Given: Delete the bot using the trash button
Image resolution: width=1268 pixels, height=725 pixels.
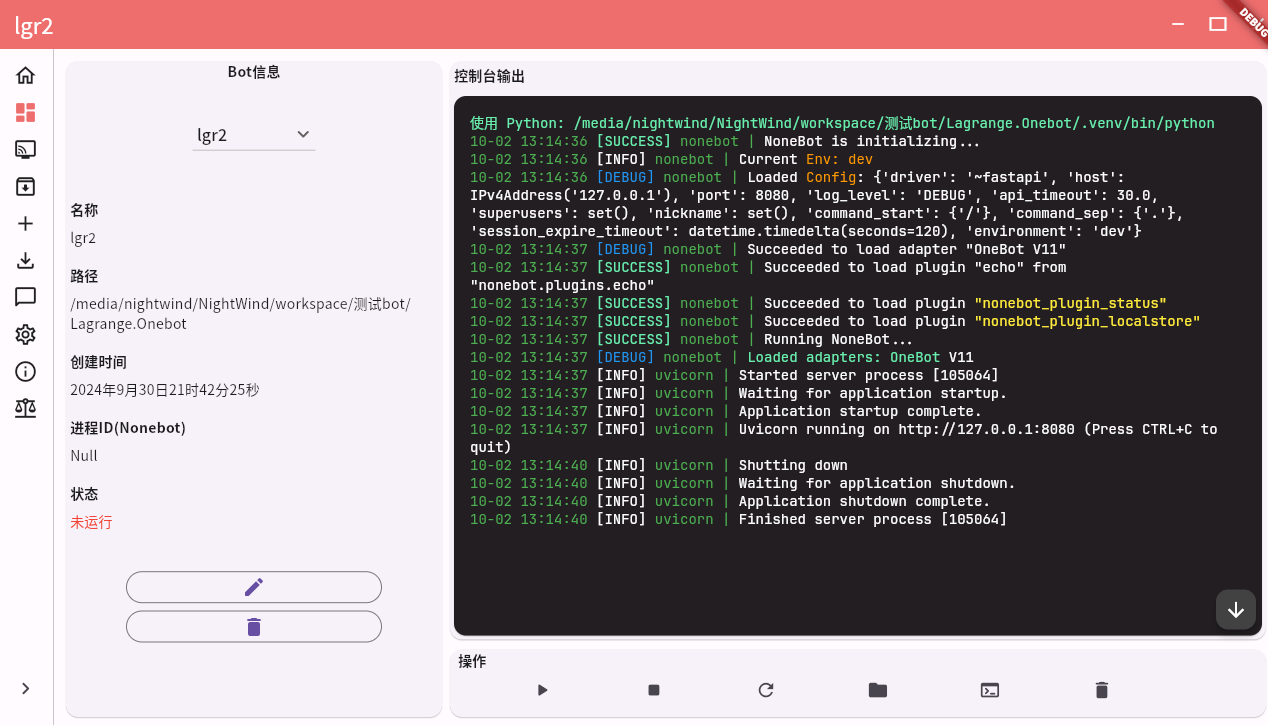Looking at the screenshot, I should tap(253, 626).
